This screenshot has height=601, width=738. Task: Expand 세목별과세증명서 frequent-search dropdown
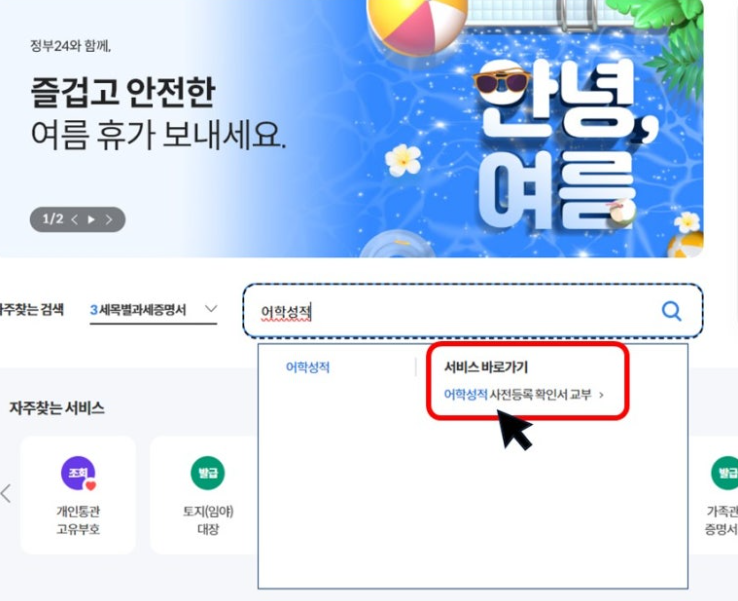coord(211,309)
